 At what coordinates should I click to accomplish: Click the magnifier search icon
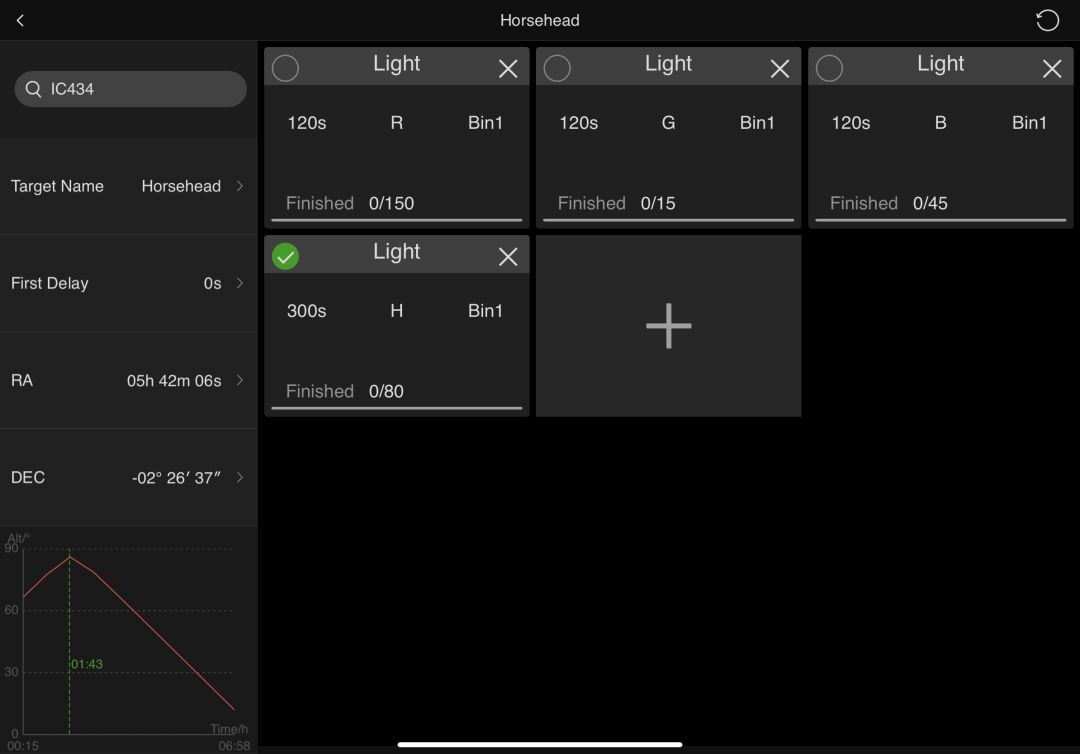[34, 89]
